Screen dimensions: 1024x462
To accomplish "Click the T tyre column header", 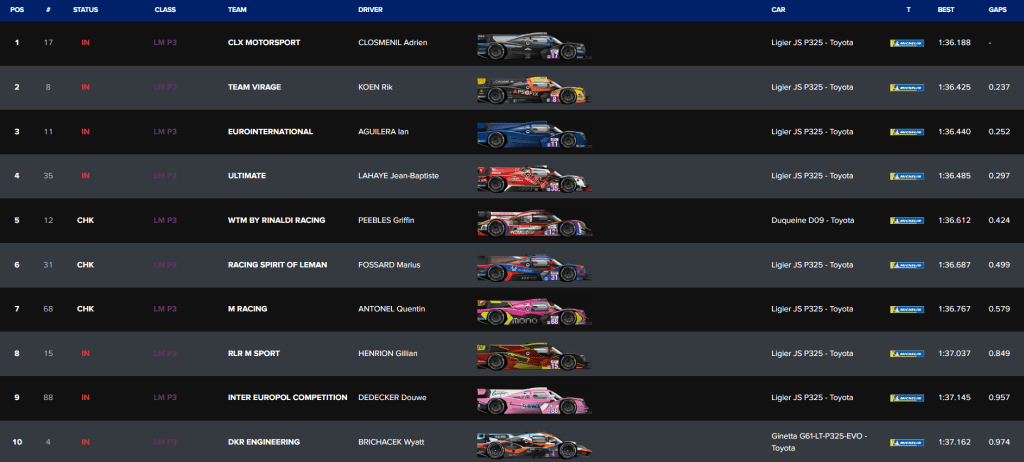I will coord(908,10).
